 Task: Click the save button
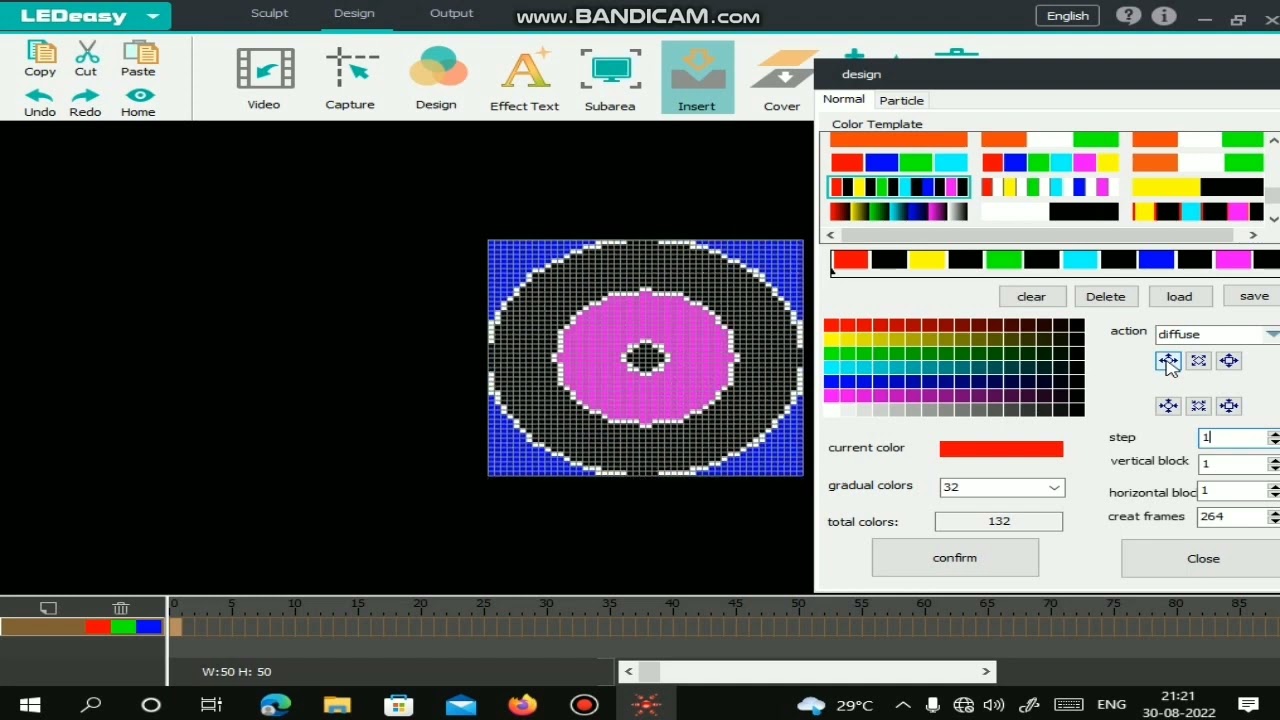(1253, 296)
